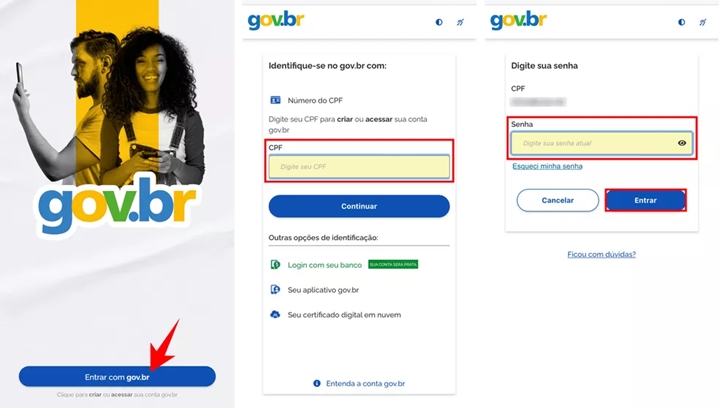Click the Continuar button
Image resolution: width=720 pixels, height=408 pixels.
(359, 207)
